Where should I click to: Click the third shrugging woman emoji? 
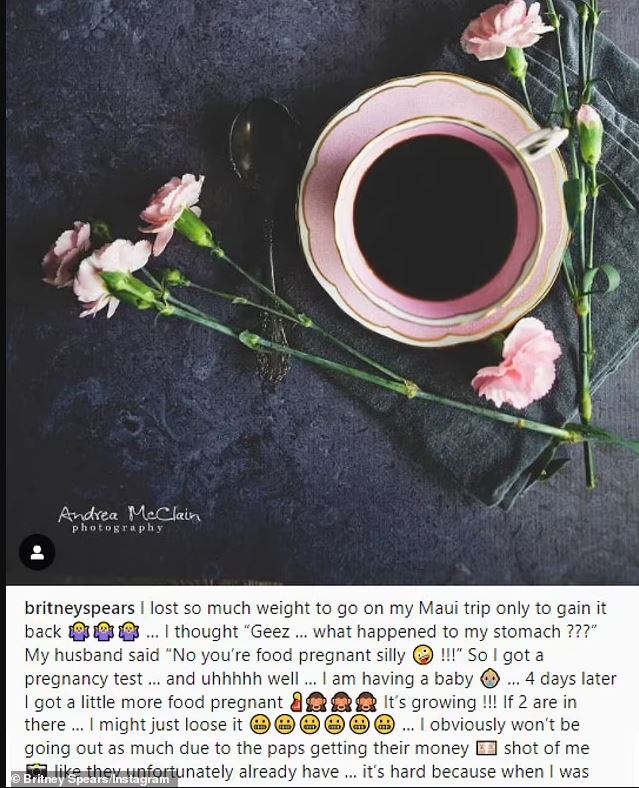pos(128,631)
